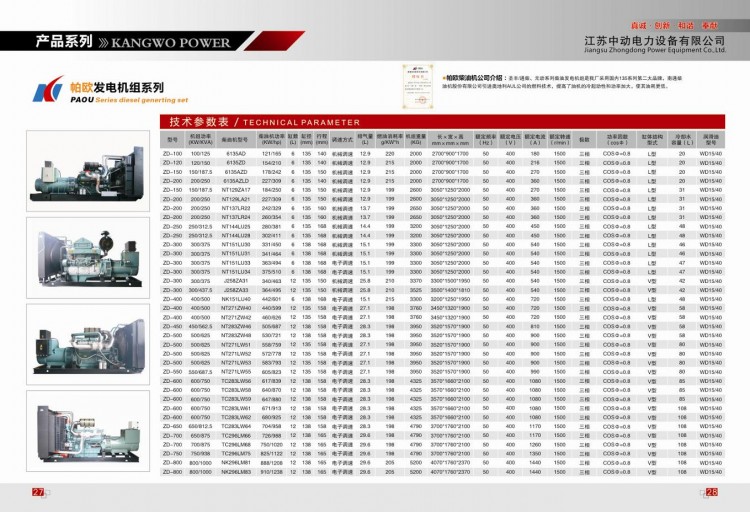
Task: Click the engine power cell 121/165
Action: pyautogui.click(x=271, y=154)
